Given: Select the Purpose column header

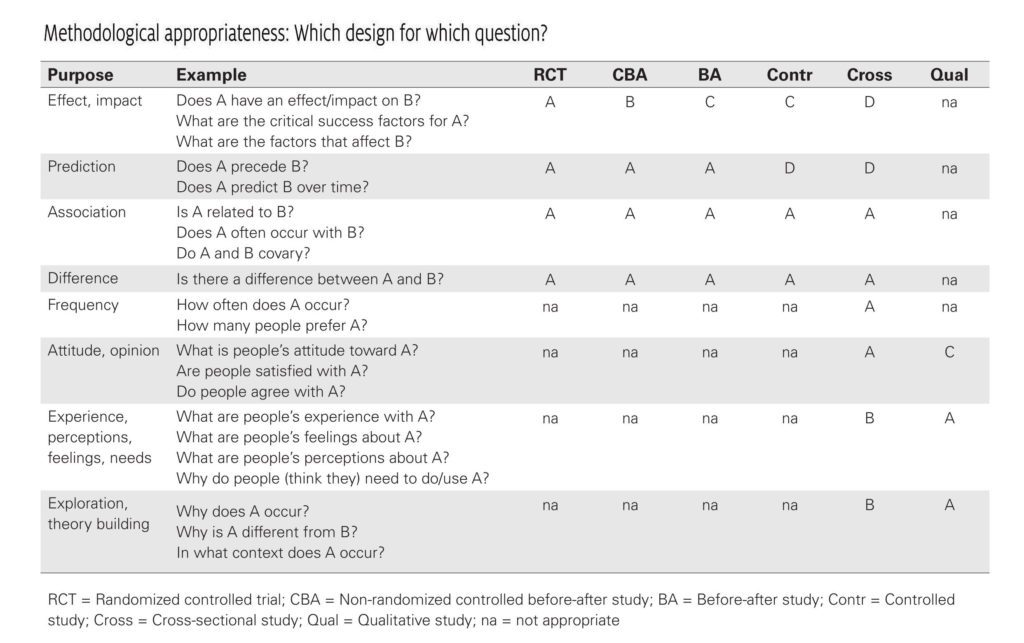Looking at the screenshot, I should coord(80,75).
